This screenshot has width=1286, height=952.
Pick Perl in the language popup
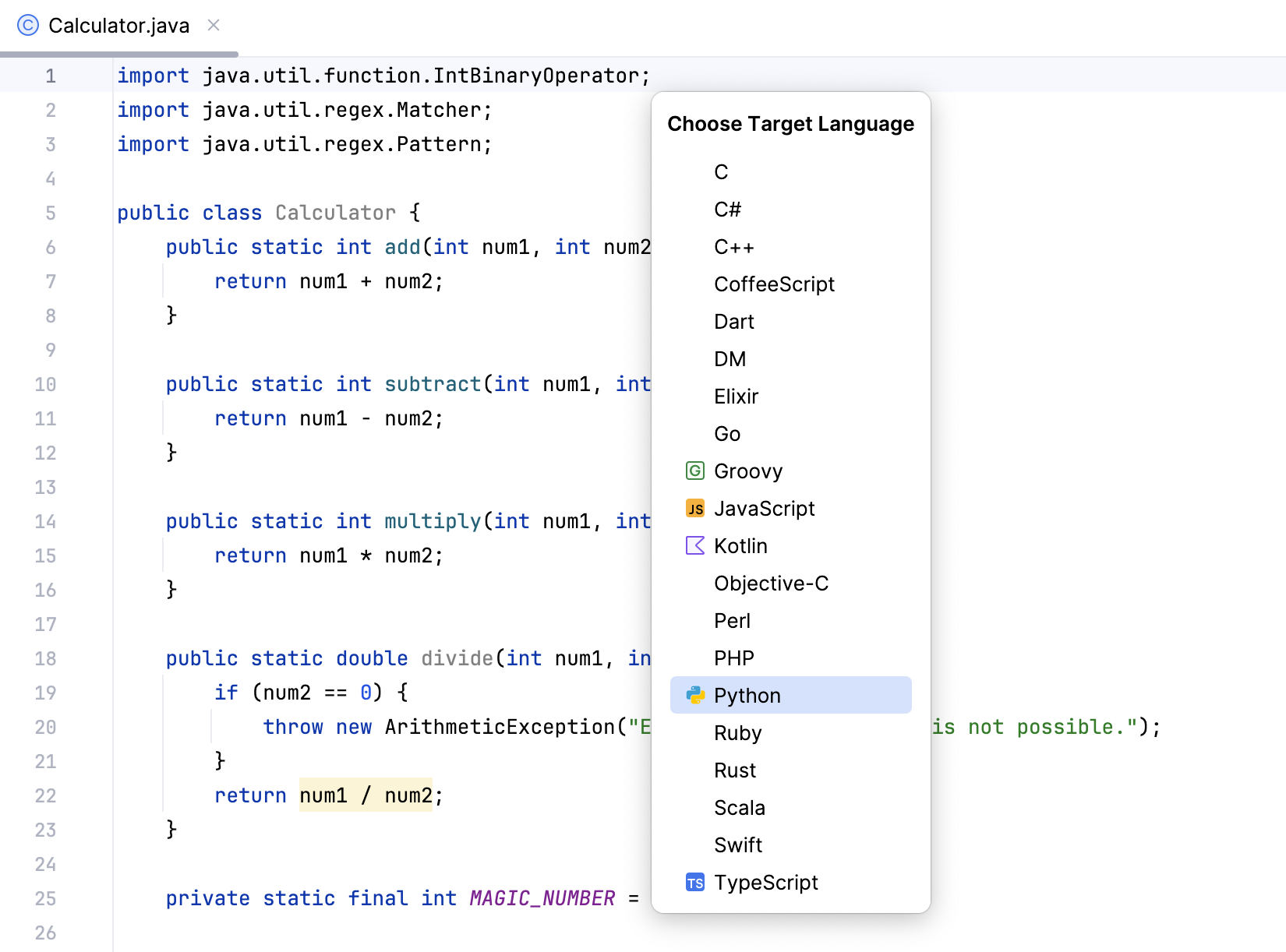click(x=791, y=621)
